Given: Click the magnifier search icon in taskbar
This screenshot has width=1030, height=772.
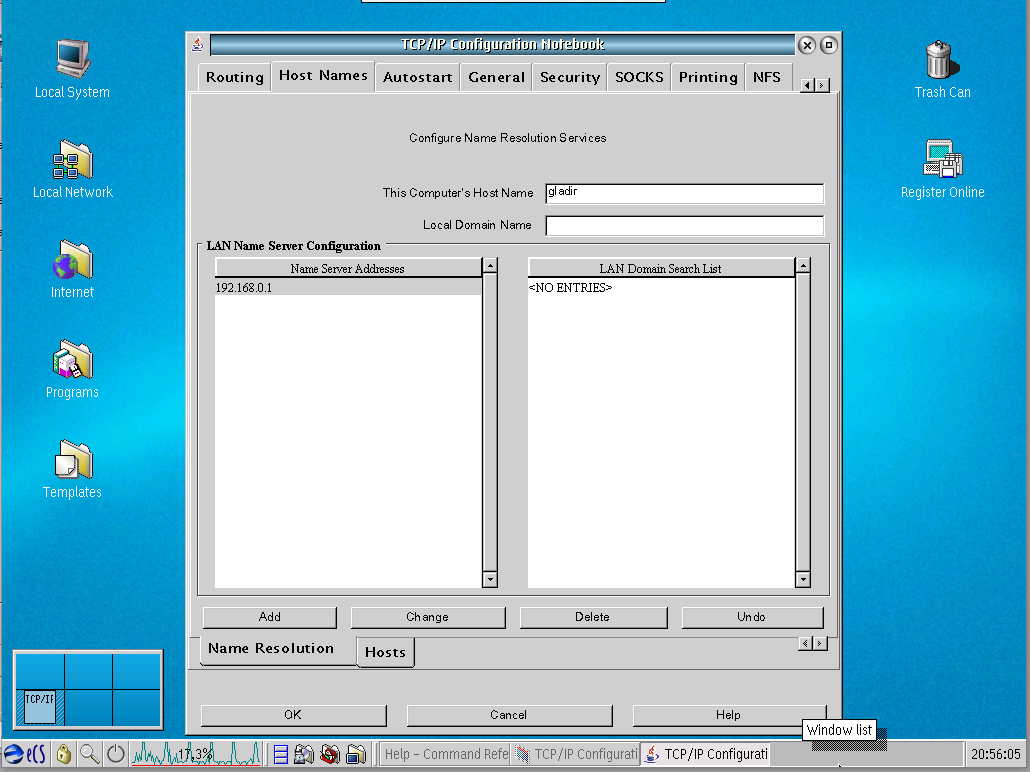Looking at the screenshot, I should coord(89,754).
